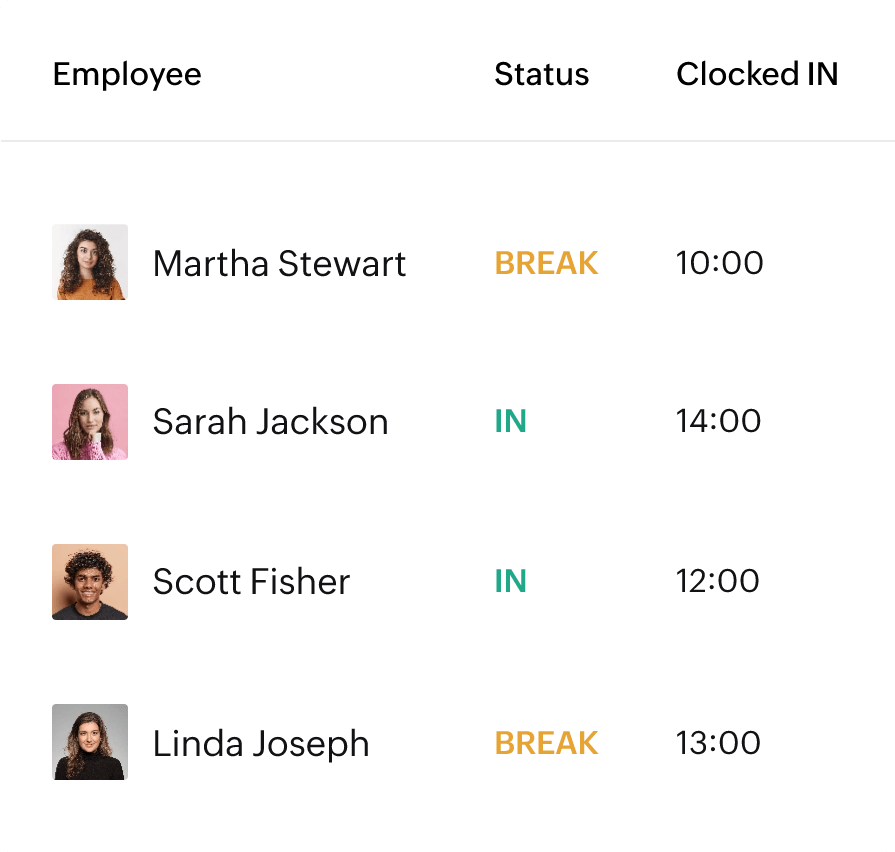Image resolution: width=895 pixels, height=852 pixels.
Task: Click the IN status for Scott Fisher
Action: click(512, 581)
